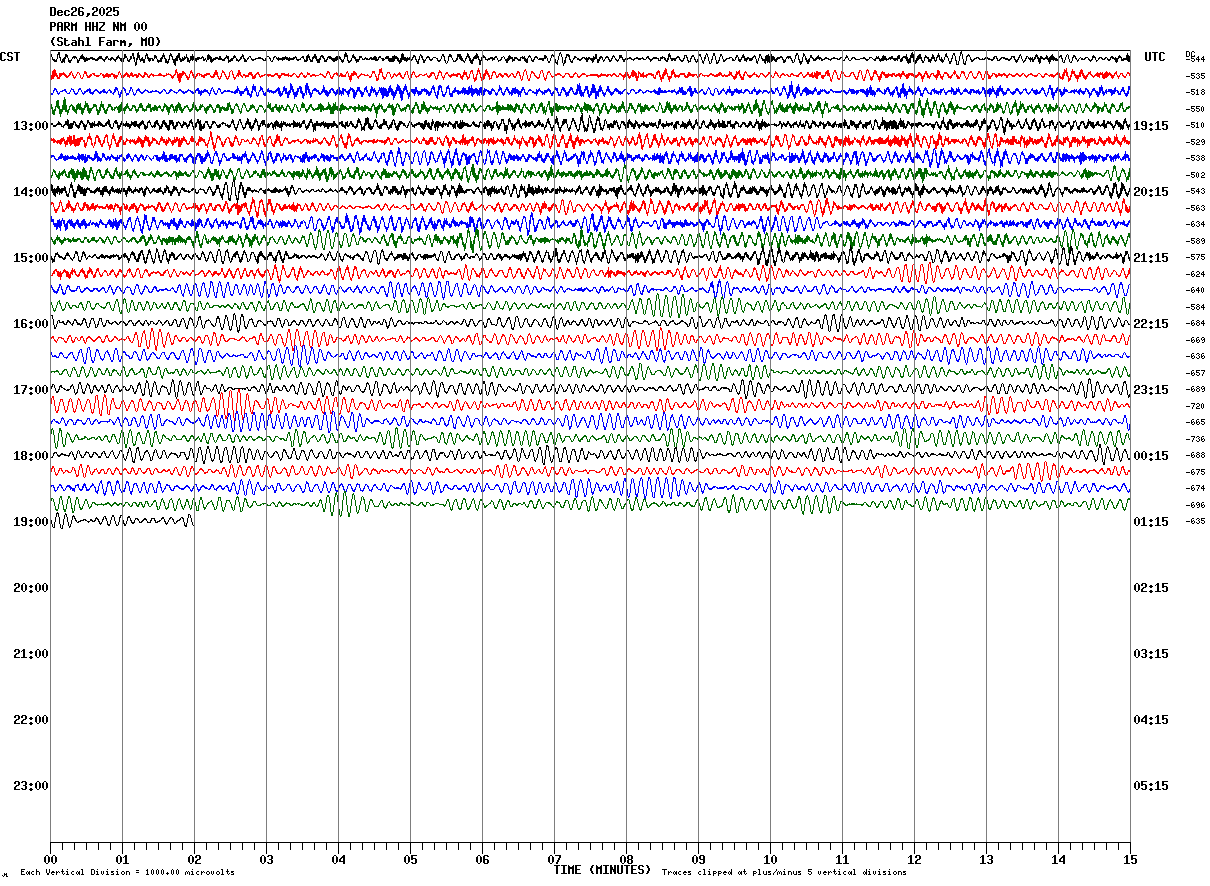The image size is (1210, 886).
Task: Click the 13:00 CST time label
Action: coord(31,126)
